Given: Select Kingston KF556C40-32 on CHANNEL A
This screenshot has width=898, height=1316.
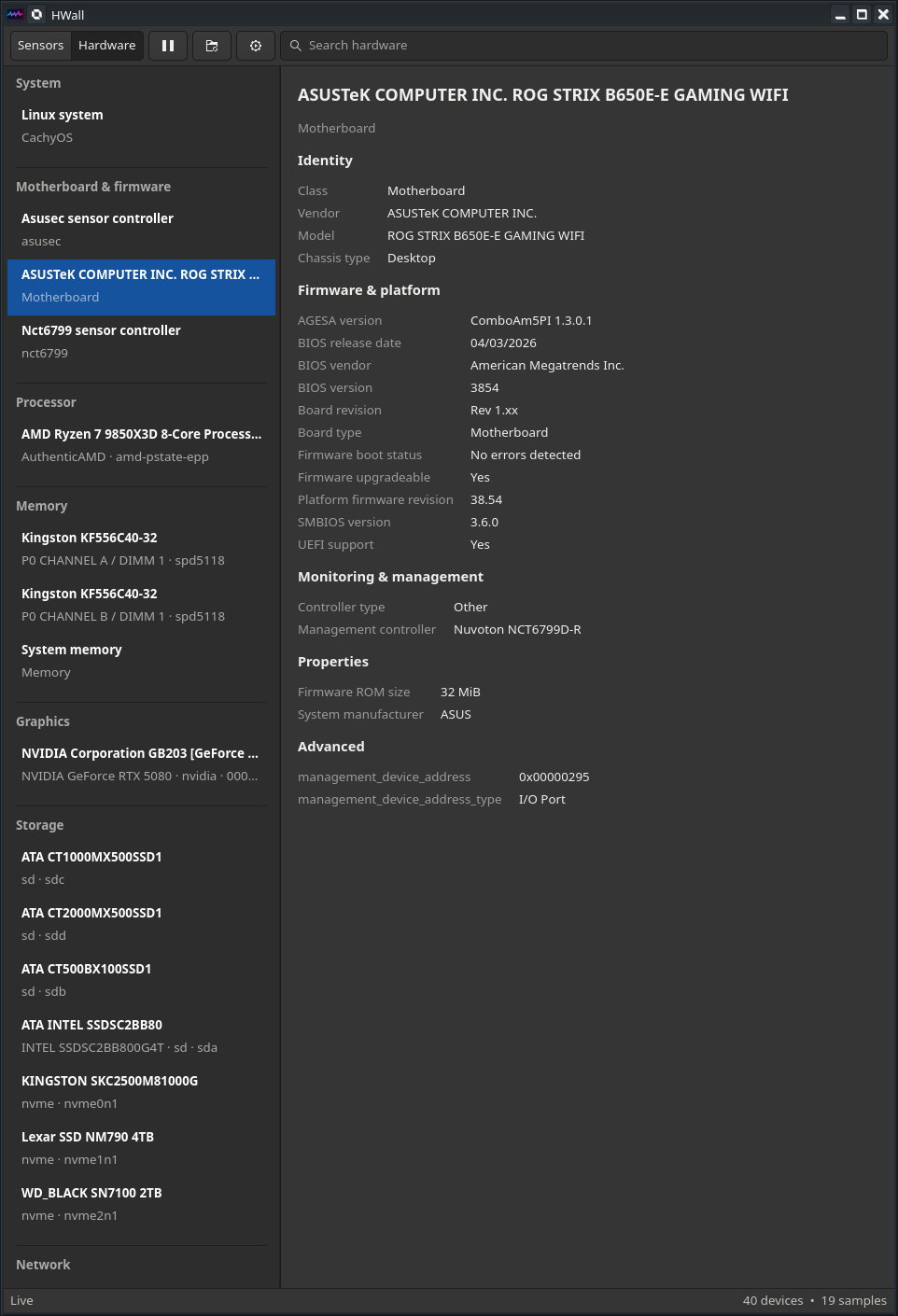Looking at the screenshot, I should [141, 549].
